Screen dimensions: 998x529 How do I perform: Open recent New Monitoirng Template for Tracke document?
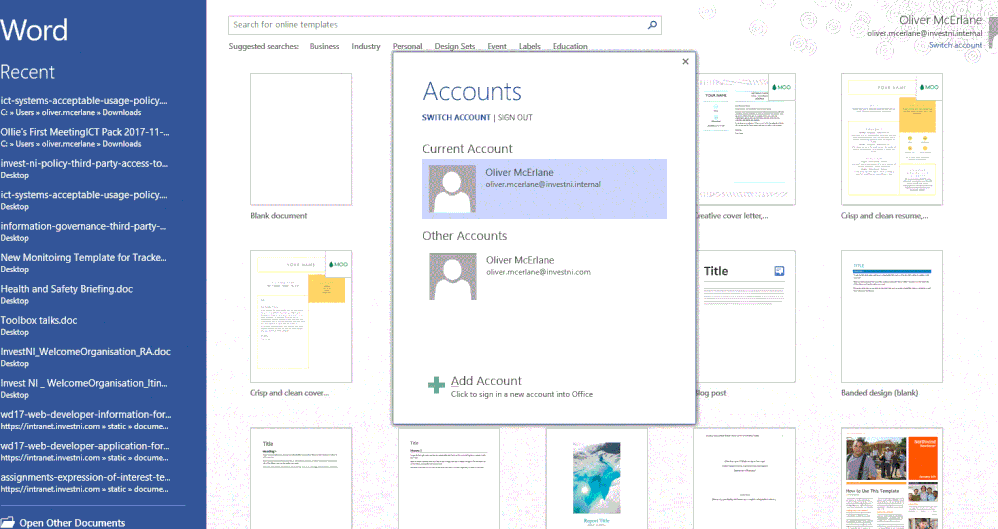coord(84,263)
